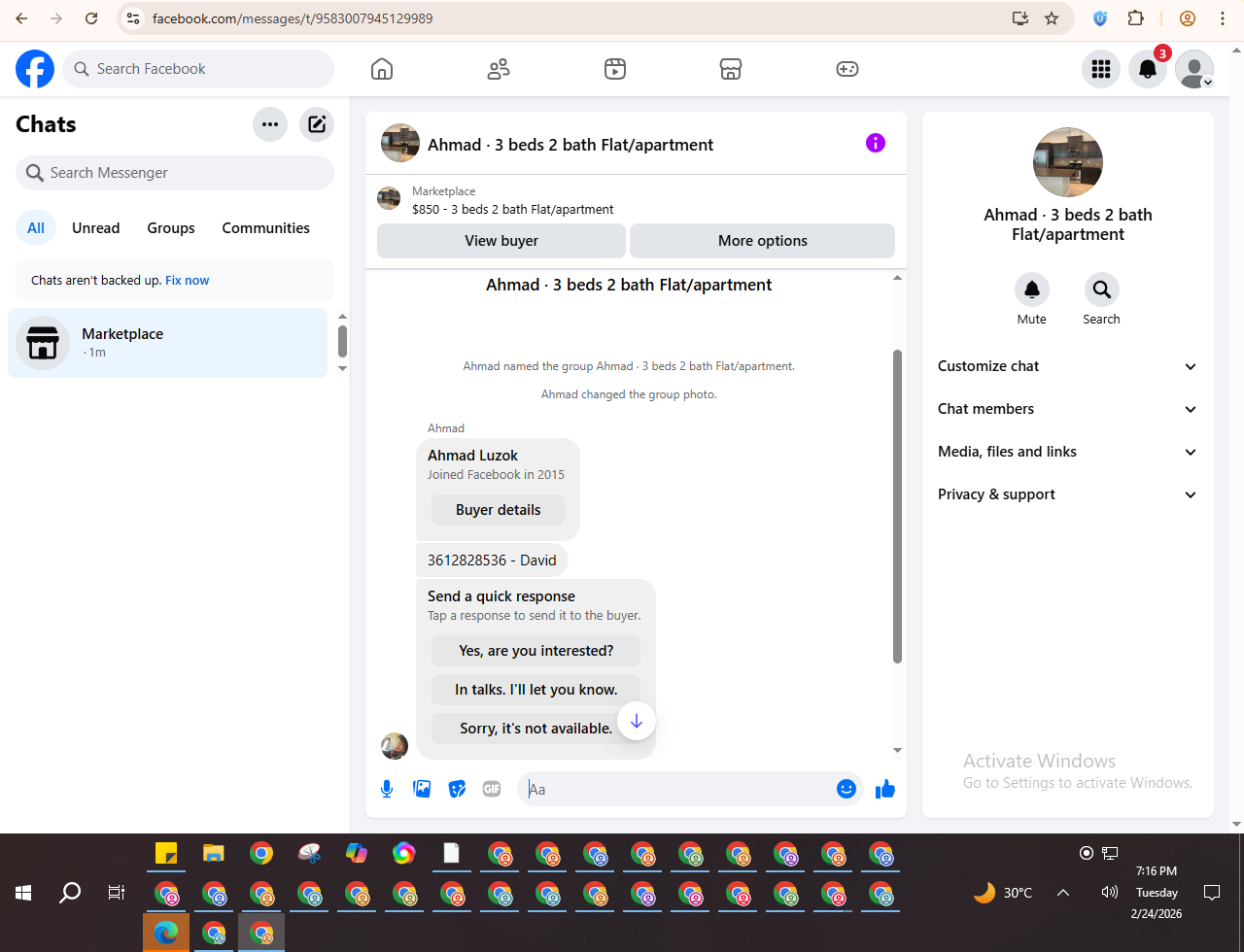
Task: Go to the Home feed icon
Action: click(382, 69)
